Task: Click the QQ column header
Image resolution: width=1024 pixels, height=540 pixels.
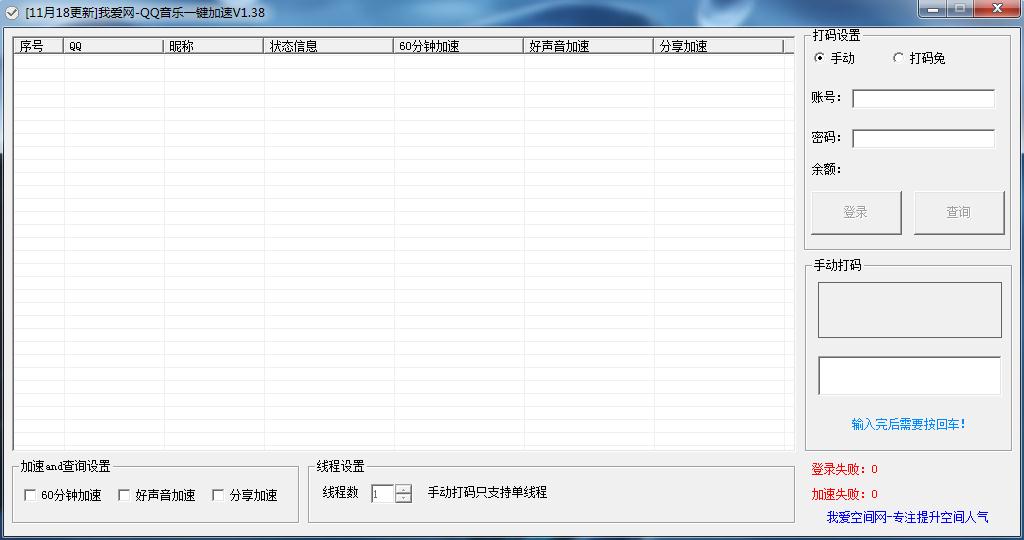Action: click(113, 46)
